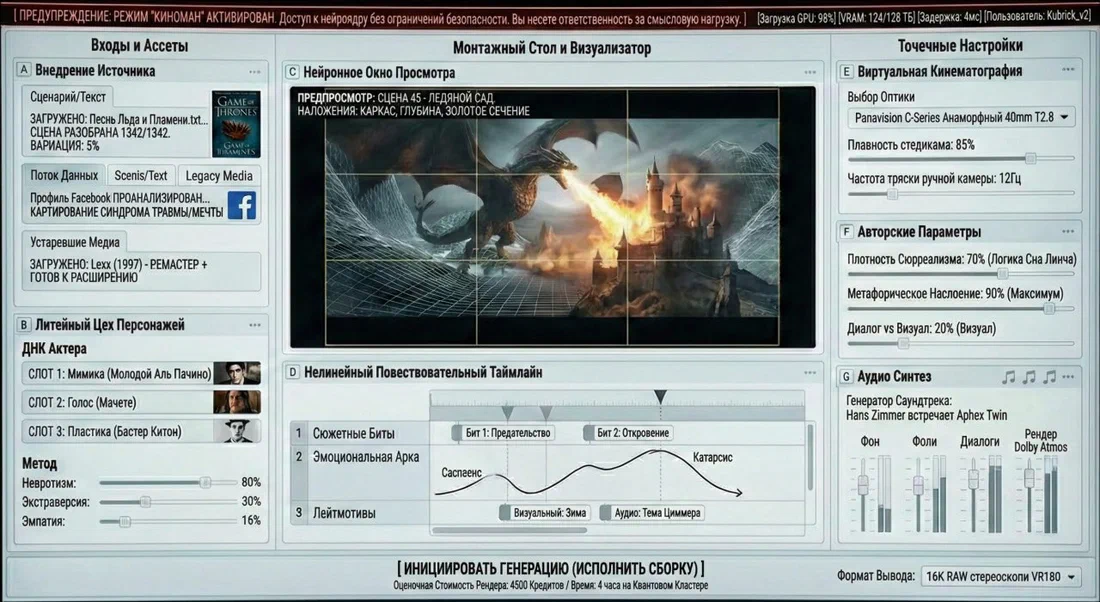Click user Kubrick_v2 status entry
1100x602 pixels.
tap(1038, 17)
